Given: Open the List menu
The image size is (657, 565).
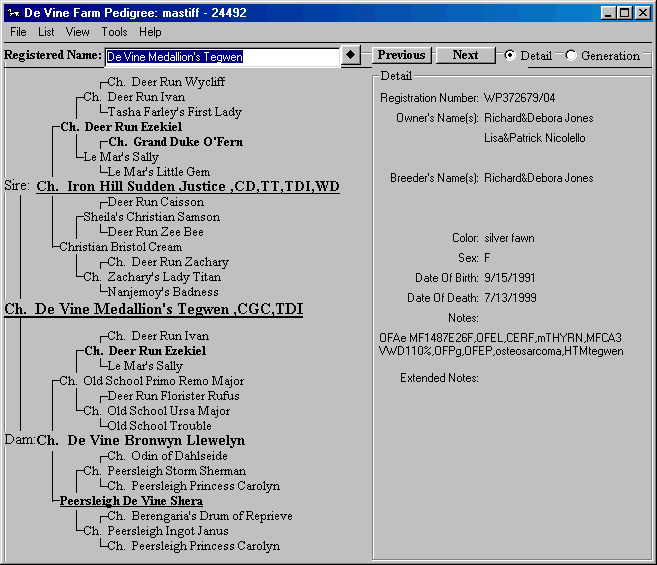Looking at the screenshot, I should [x=46, y=32].
